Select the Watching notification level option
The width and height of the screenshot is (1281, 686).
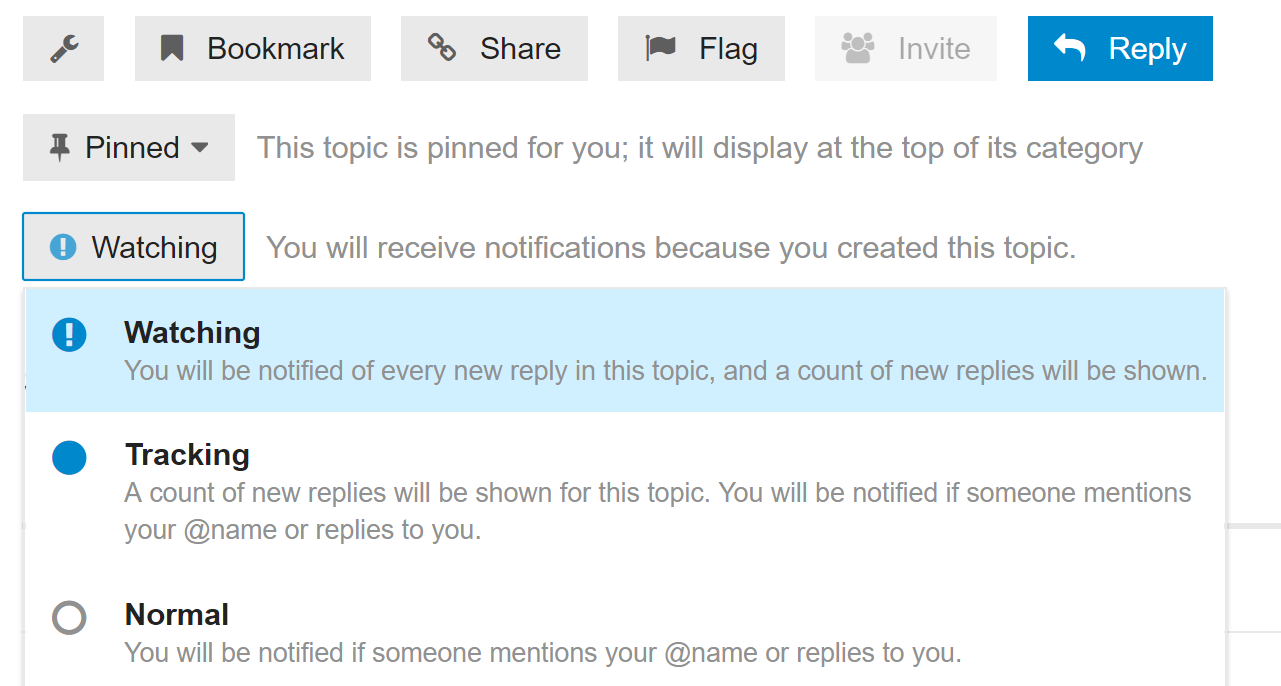coord(192,333)
